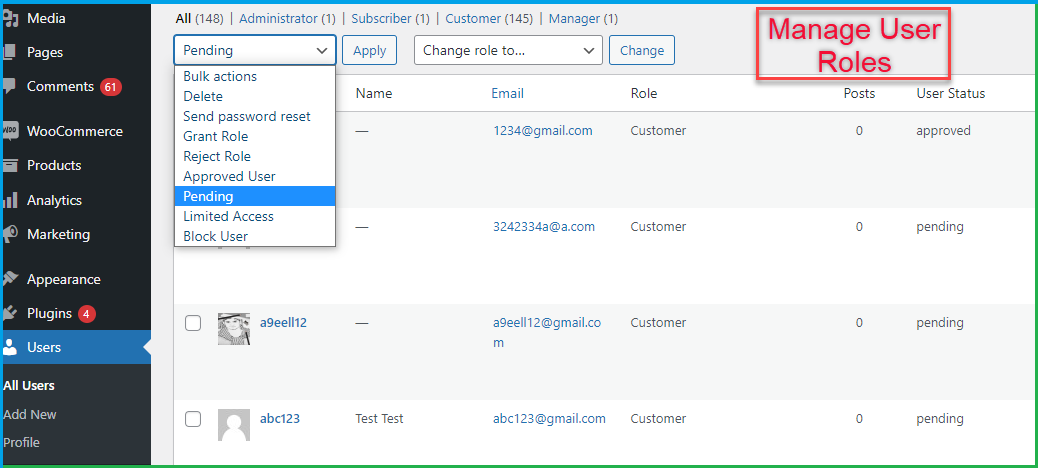Open Analytics via bar chart icon
Viewport: 1038px width, 468px height.
click(x=10, y=200)
